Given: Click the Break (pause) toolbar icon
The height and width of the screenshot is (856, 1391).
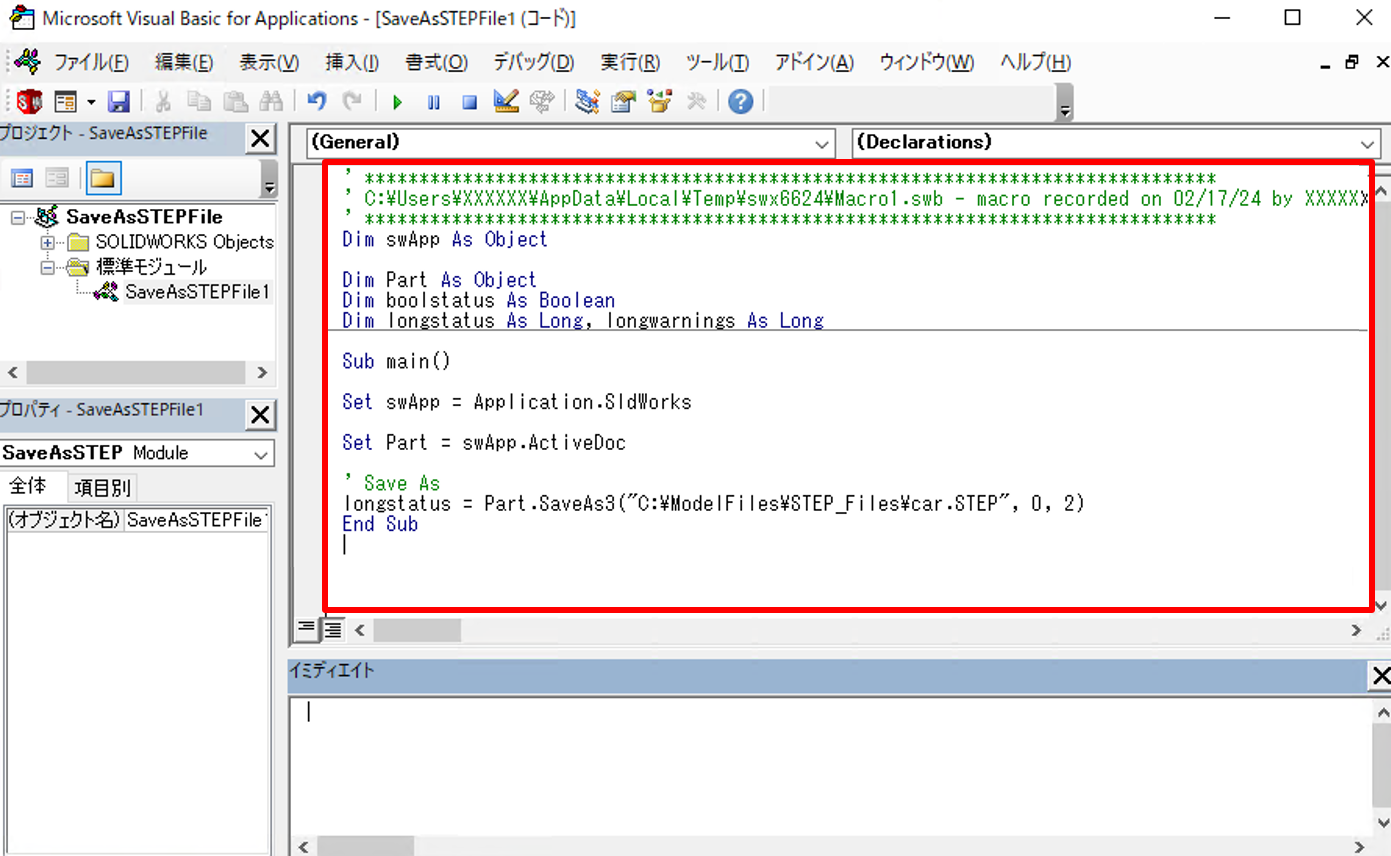Looking at the screenshot, I should point(433,101).
